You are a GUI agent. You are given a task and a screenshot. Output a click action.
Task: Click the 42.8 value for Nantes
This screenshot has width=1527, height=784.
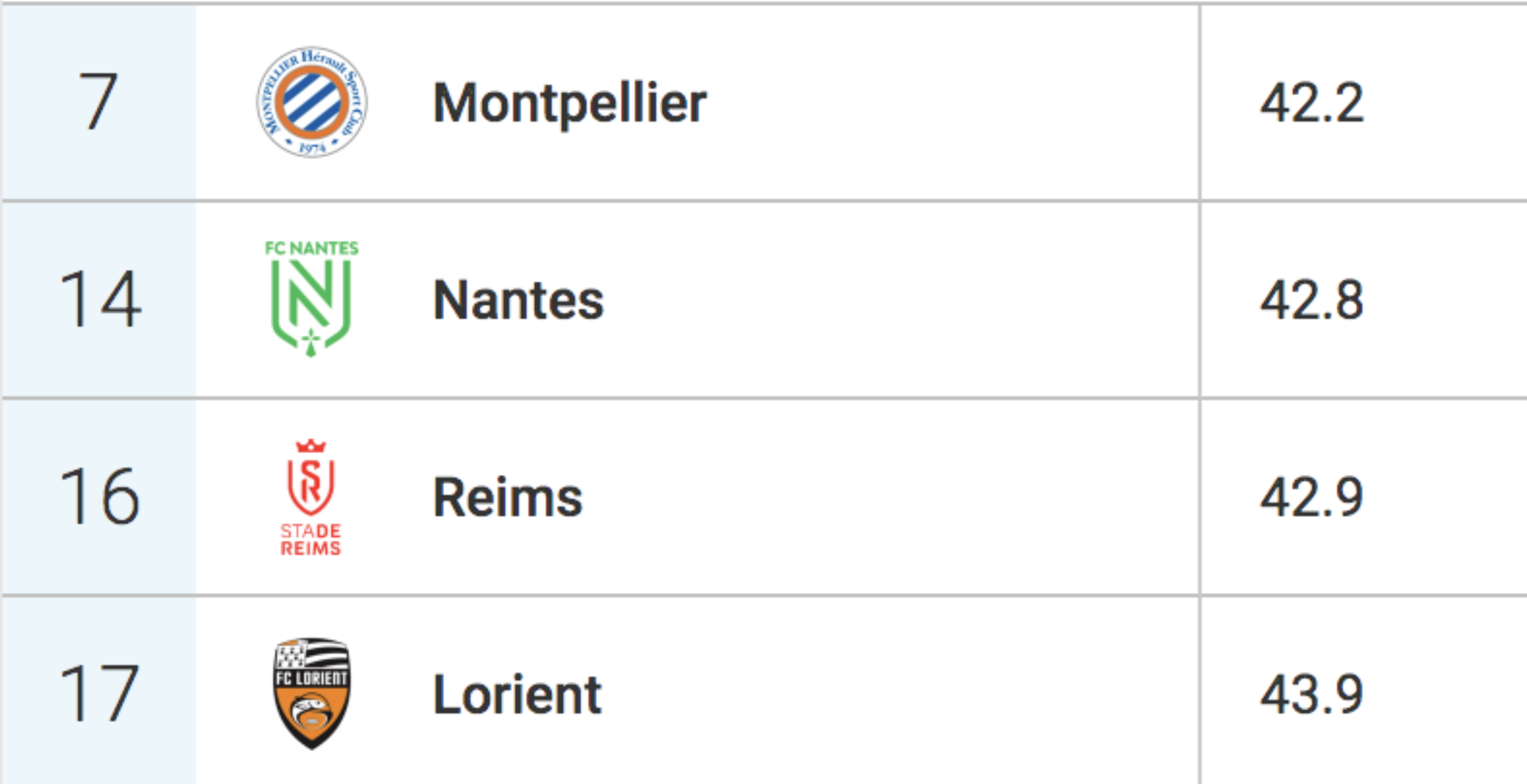[1312, 300]
